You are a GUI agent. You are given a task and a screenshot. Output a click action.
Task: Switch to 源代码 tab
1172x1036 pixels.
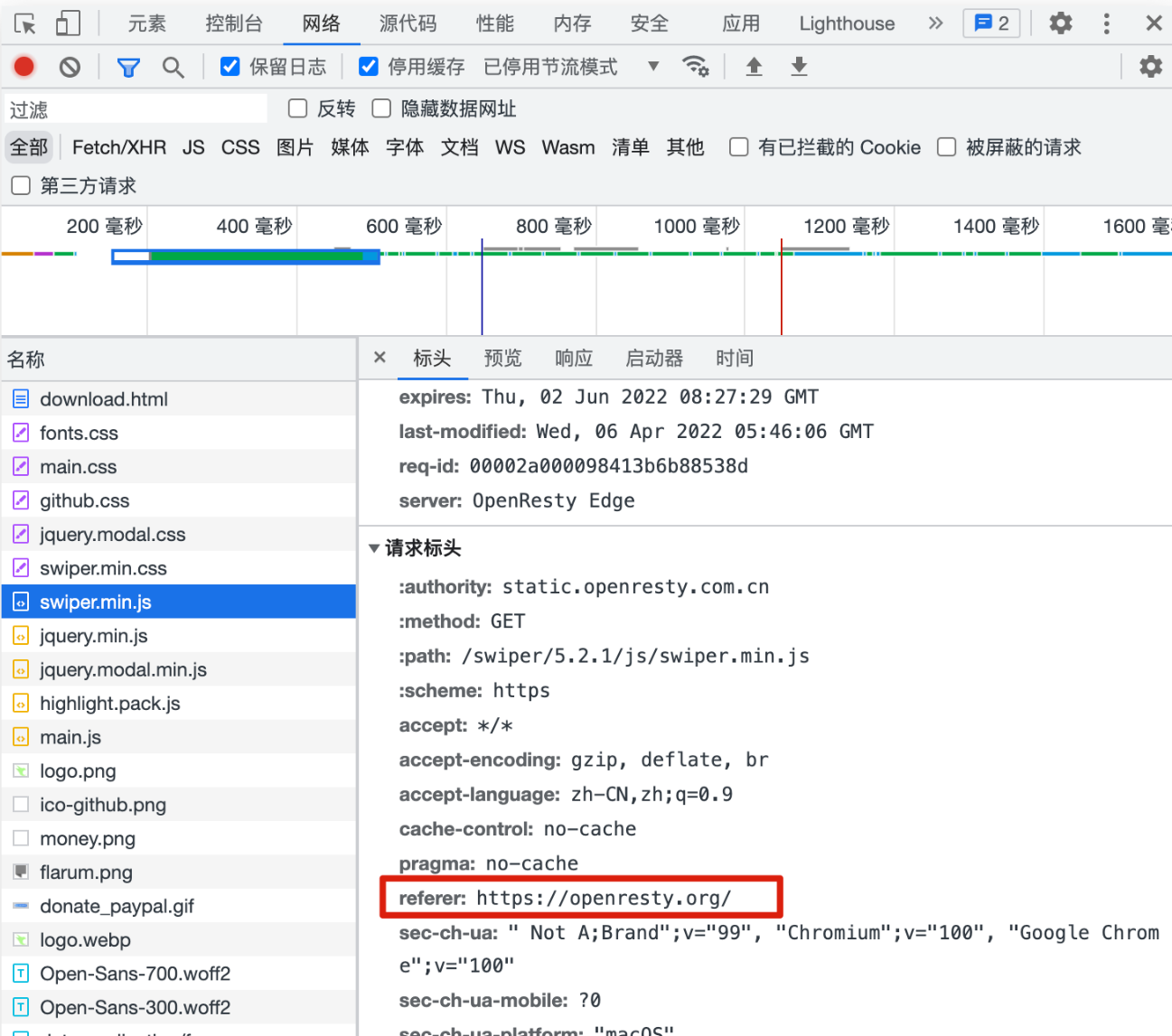point(408,23)
